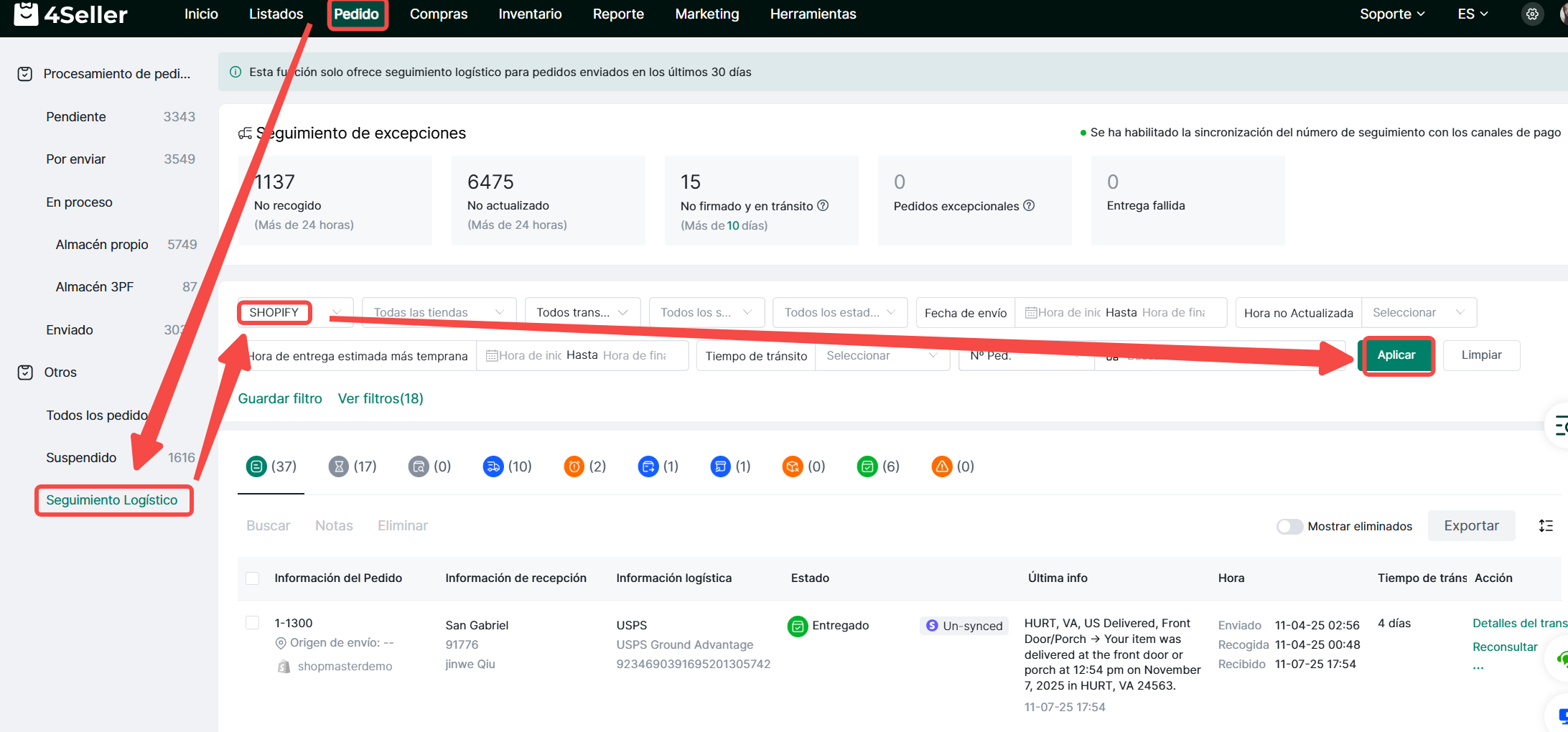Click the green delivered icon showing 6

coord(867,466)
